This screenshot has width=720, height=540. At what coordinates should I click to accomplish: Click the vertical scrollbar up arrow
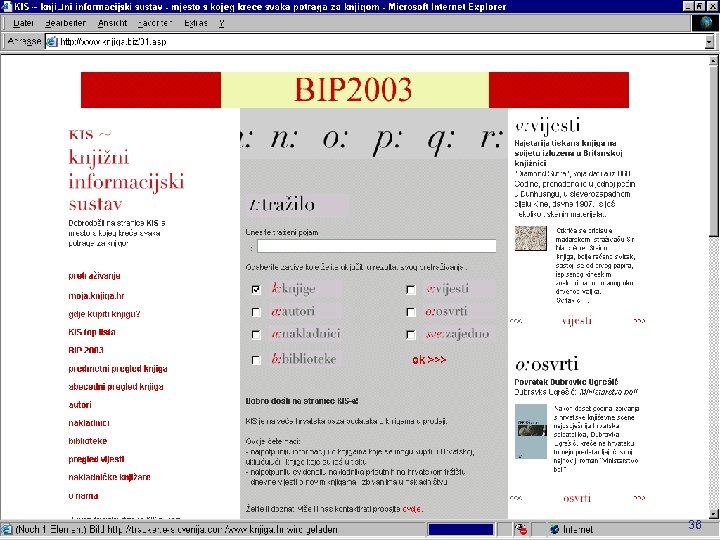[713, 61]
